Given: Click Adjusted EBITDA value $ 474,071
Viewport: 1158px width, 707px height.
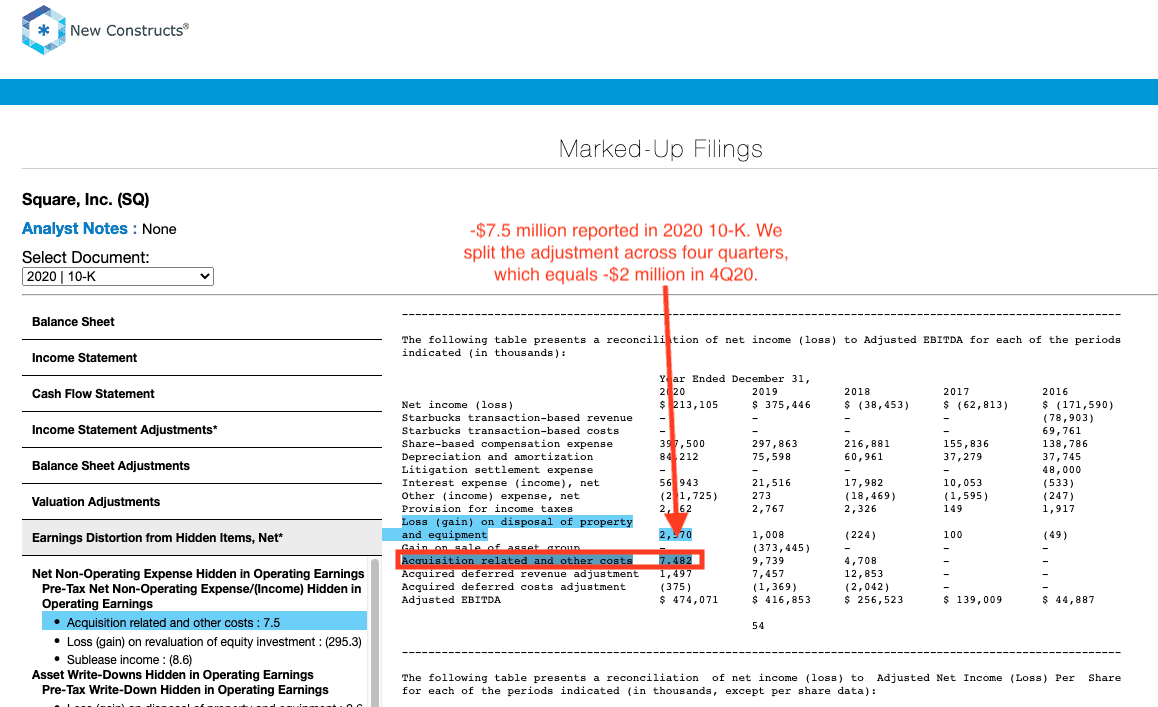Looking at the screenshot, I should pos(688,600).
